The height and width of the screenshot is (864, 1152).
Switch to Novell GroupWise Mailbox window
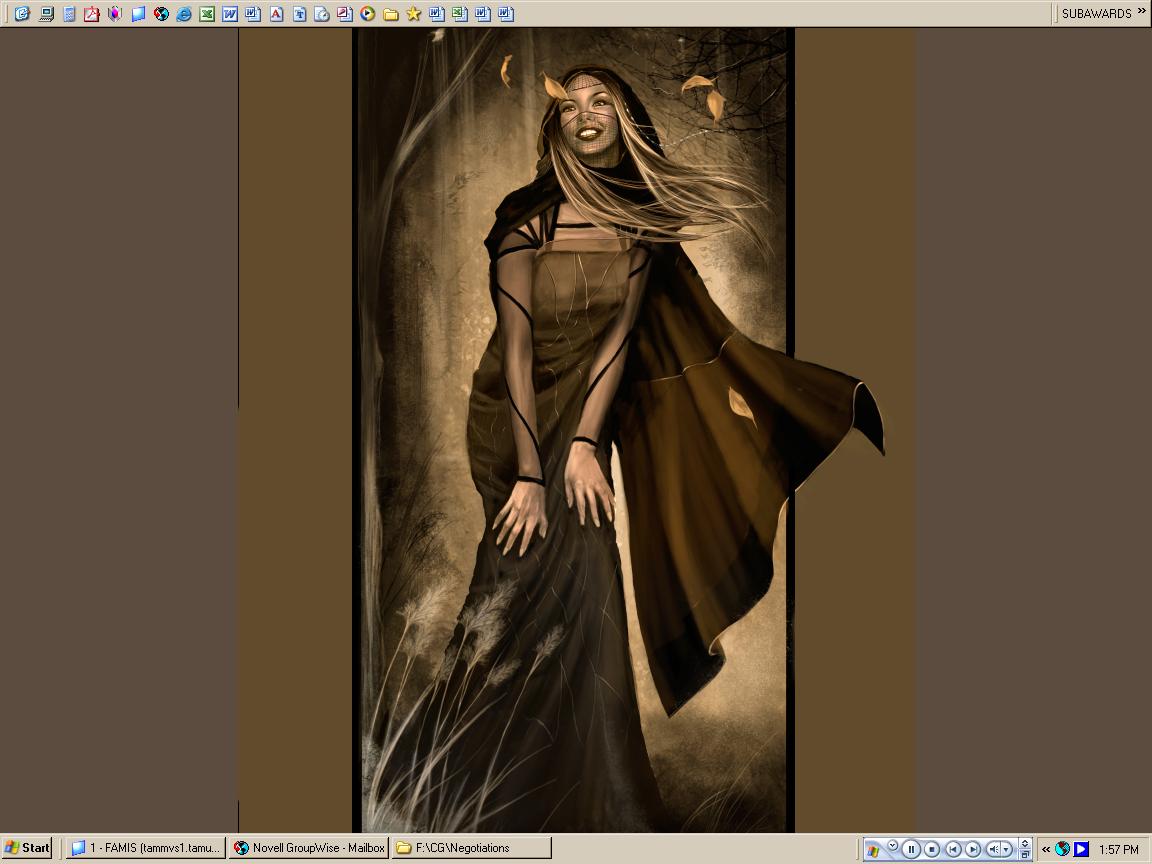[x=309, y=848]
